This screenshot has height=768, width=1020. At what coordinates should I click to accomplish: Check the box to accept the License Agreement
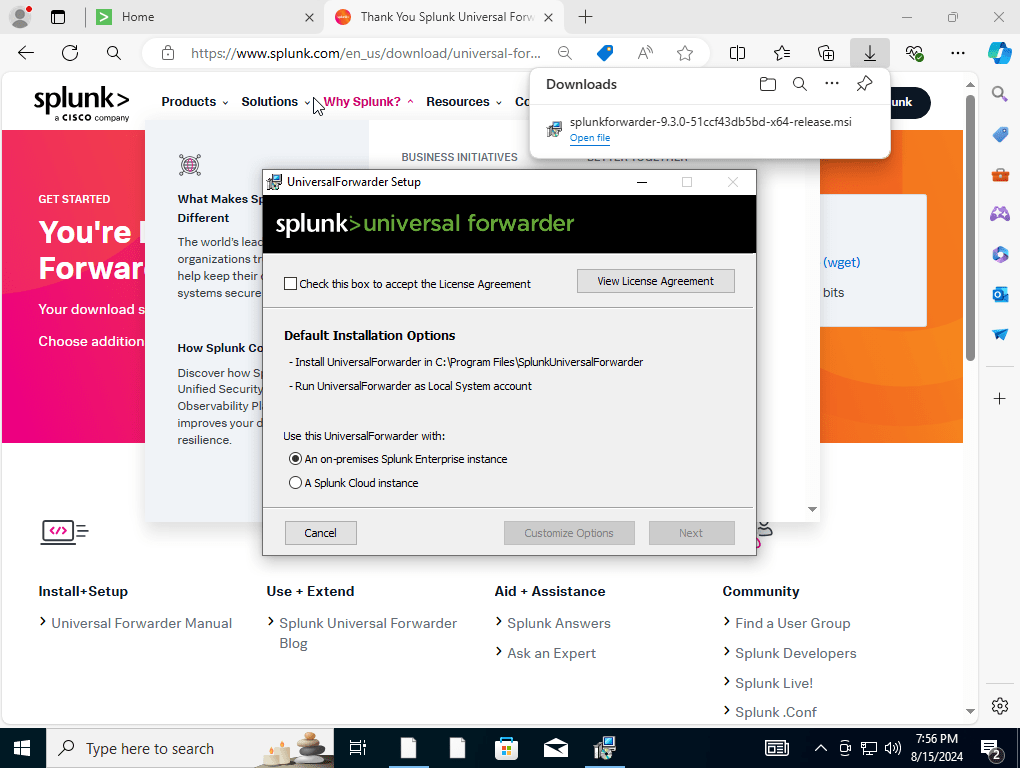click(291, 284)
